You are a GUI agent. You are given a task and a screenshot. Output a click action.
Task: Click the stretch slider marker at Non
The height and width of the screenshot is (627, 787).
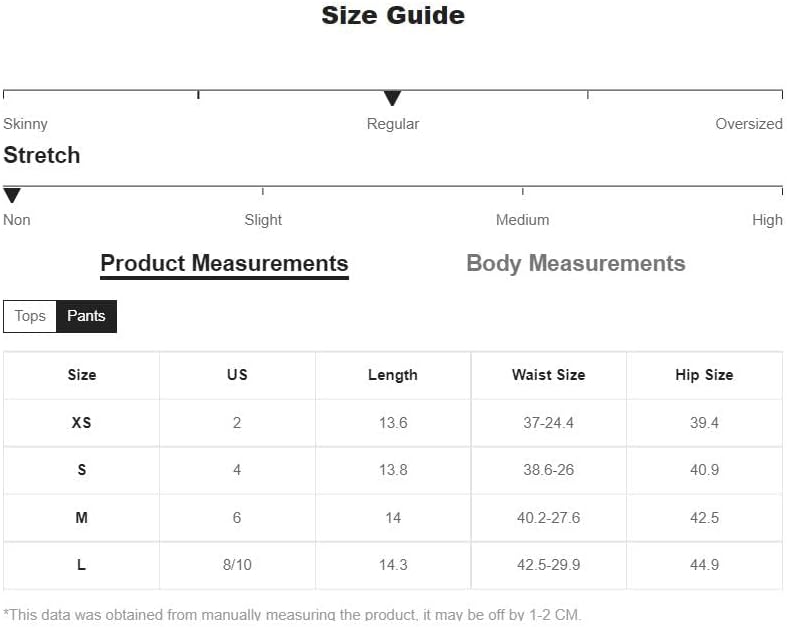12,195
